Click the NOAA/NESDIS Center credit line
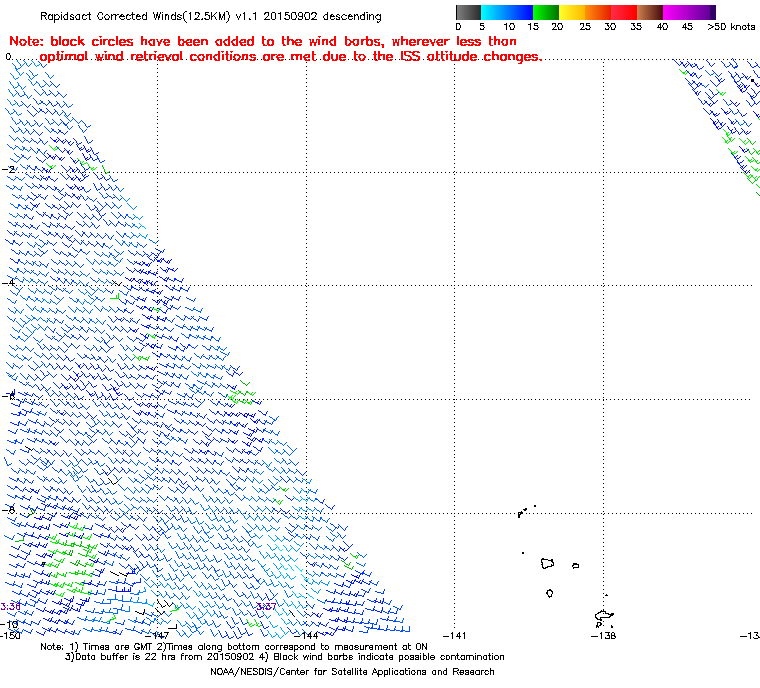 pyautogui.click(x=352, y=672)
